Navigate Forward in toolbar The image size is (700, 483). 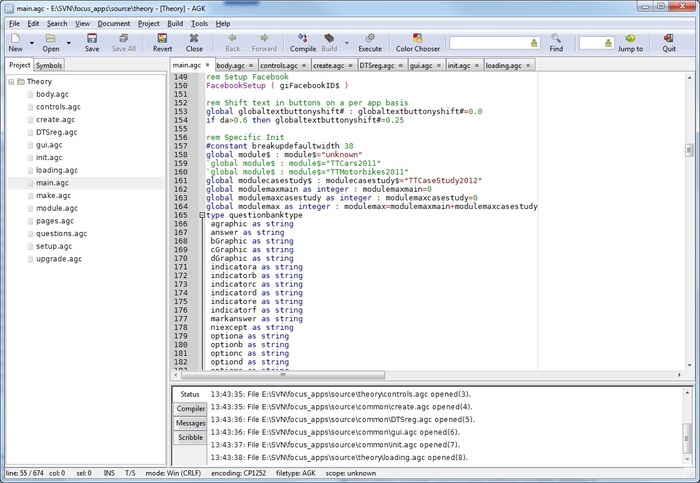[264, 42]
